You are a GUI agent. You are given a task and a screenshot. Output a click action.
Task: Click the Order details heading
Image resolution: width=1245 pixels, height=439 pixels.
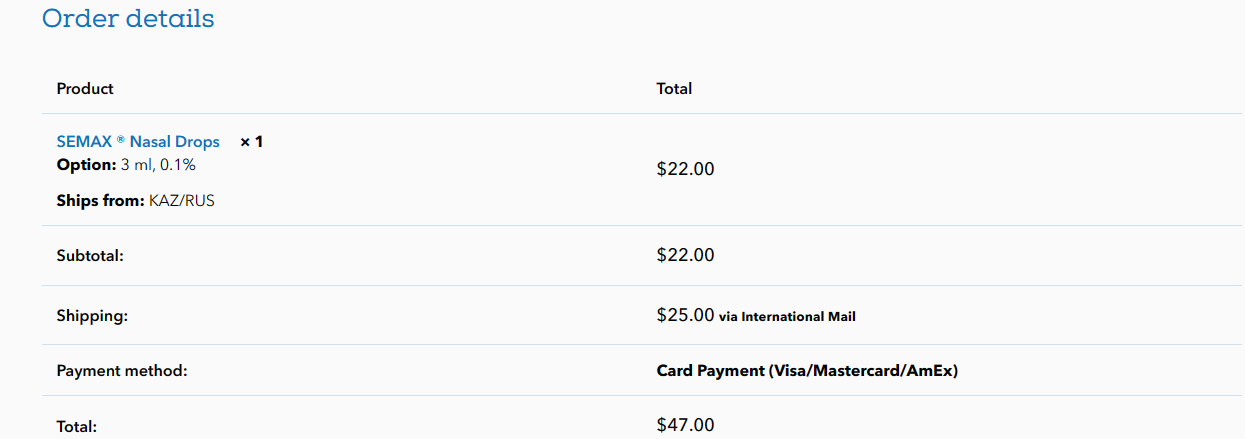point(128,18)
